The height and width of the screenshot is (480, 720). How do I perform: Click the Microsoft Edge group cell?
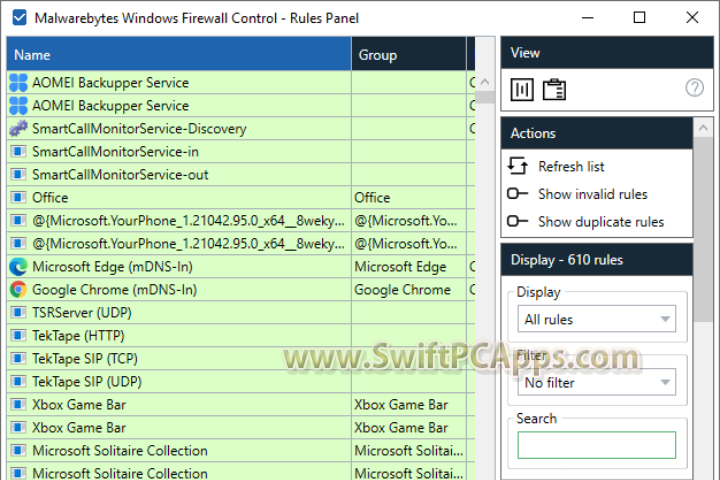[409, 267]
